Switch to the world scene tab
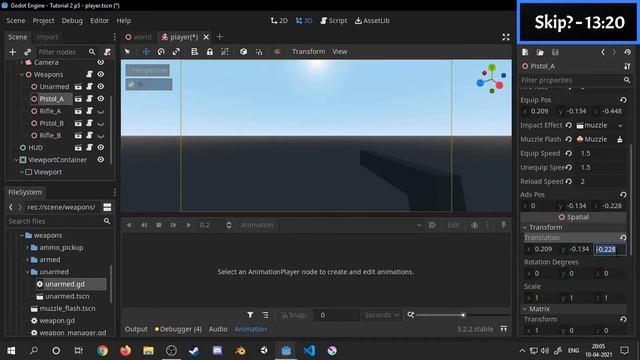640x360 pixels. (x=138, y=37)
